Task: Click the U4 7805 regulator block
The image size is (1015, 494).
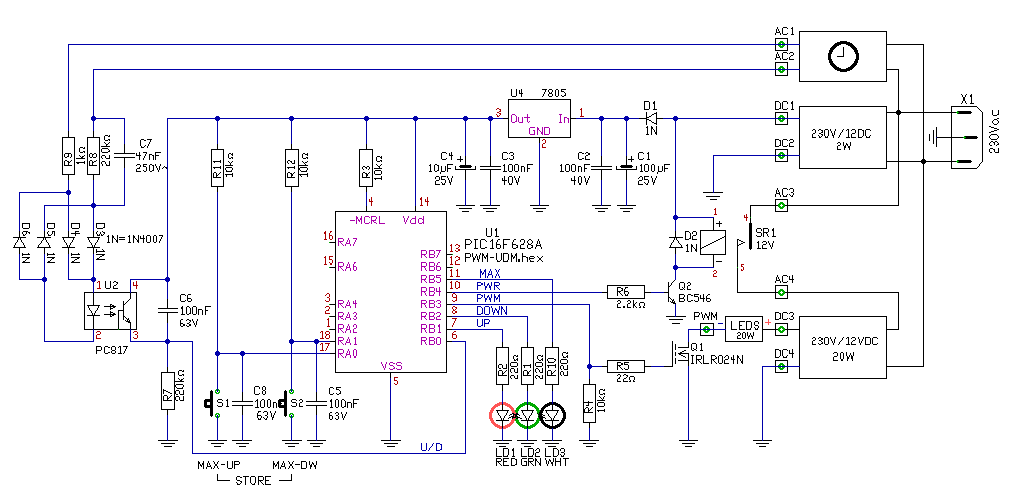Action: pyautogui.click(x=539, y=118)
